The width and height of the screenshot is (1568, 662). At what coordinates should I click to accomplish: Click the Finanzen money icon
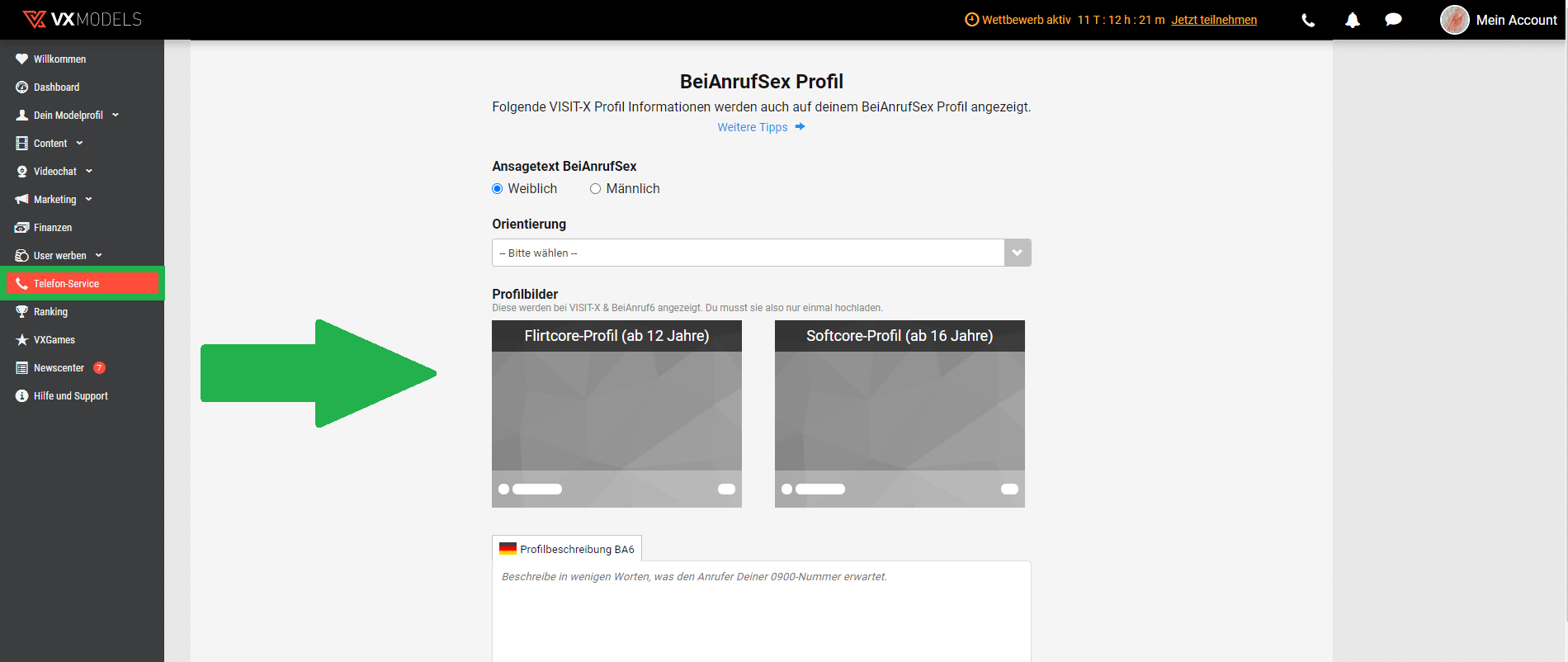pos(22,228)
